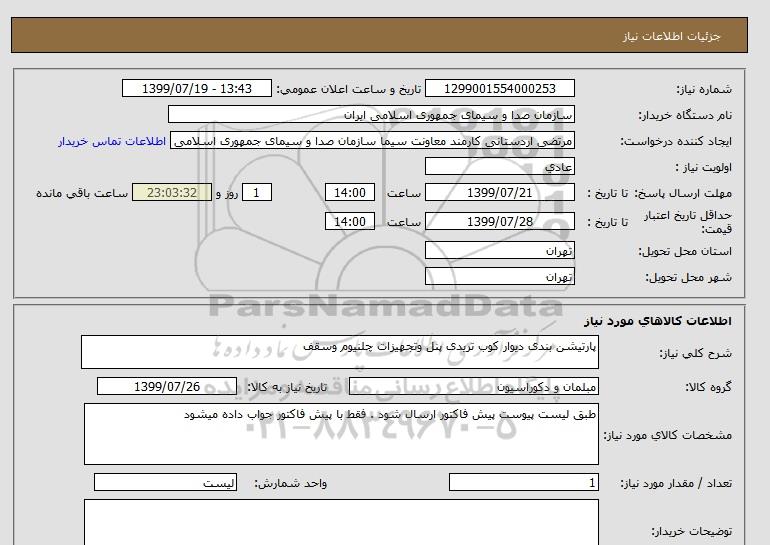
Task: Click the response deadline hour field
Action: click(x=352, y=193)
